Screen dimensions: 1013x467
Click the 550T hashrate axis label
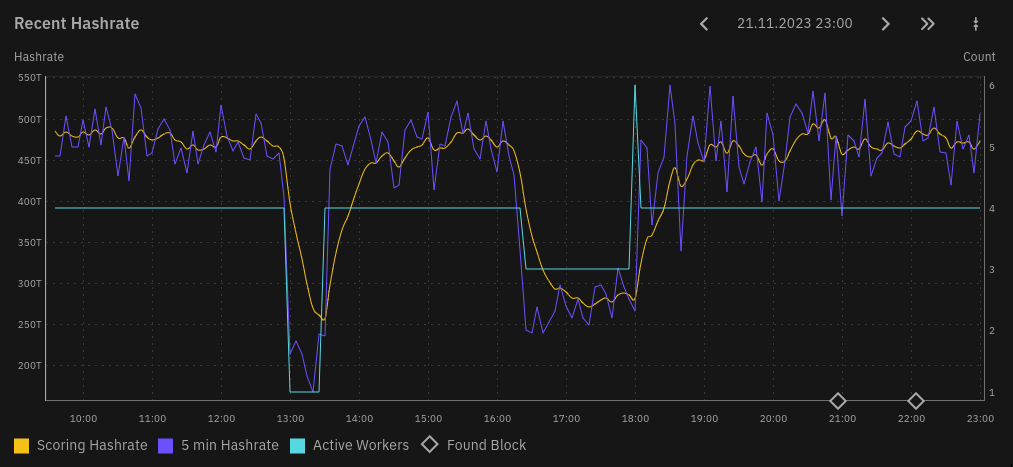pos(30,78)
